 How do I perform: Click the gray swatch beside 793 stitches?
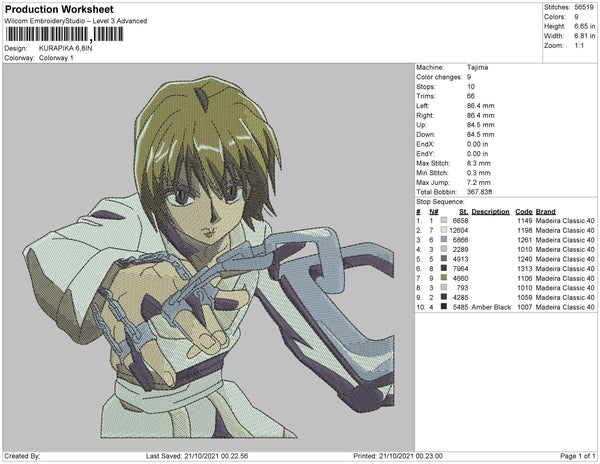coord(444,287)
